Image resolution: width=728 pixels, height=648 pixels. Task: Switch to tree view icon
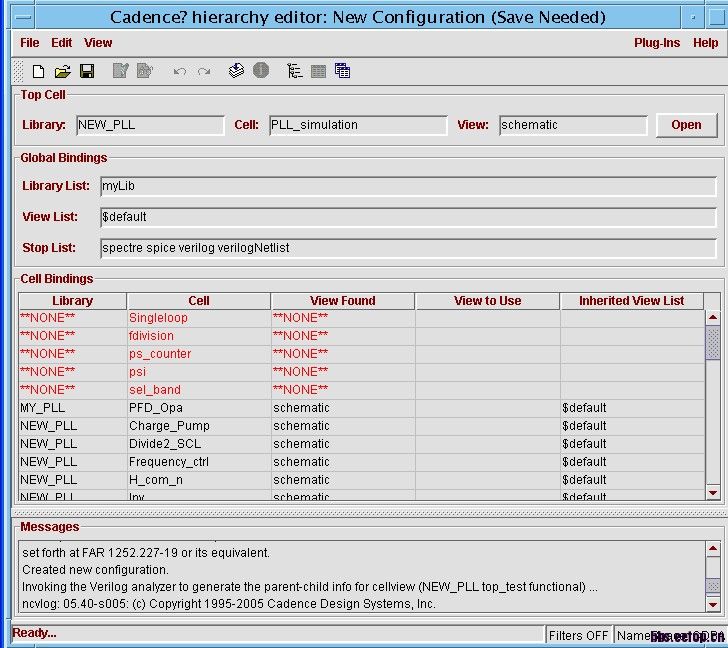point(294,71)
